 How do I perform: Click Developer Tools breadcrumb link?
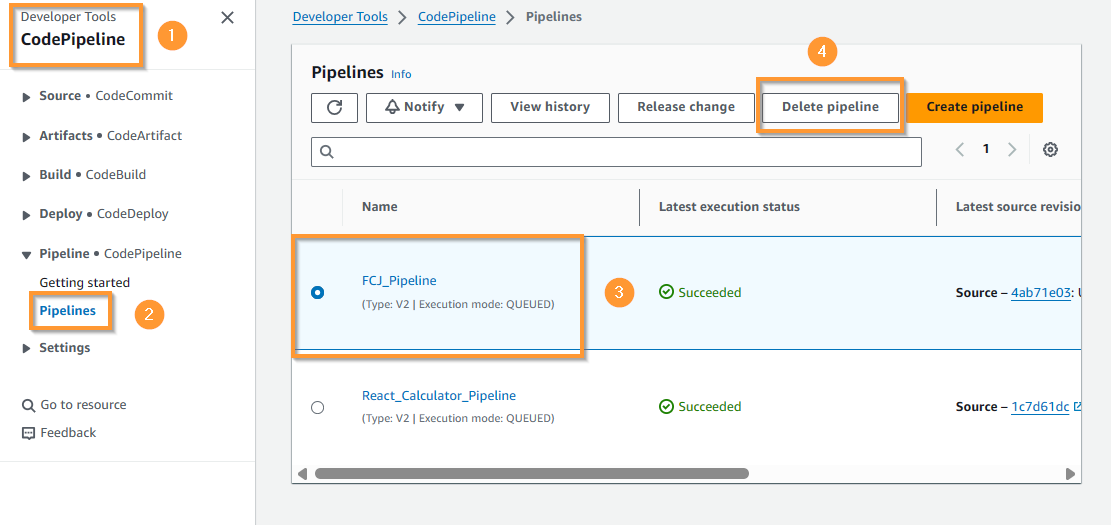click(340, 17)
